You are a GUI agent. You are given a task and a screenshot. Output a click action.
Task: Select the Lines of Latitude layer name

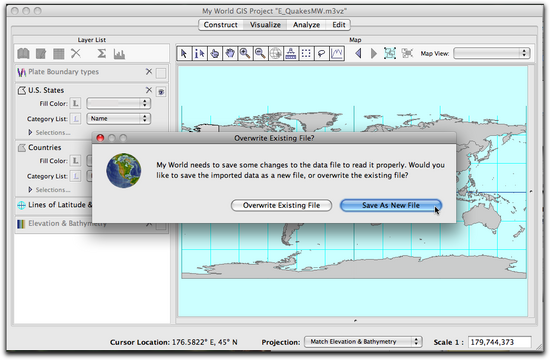pos(60,205)
